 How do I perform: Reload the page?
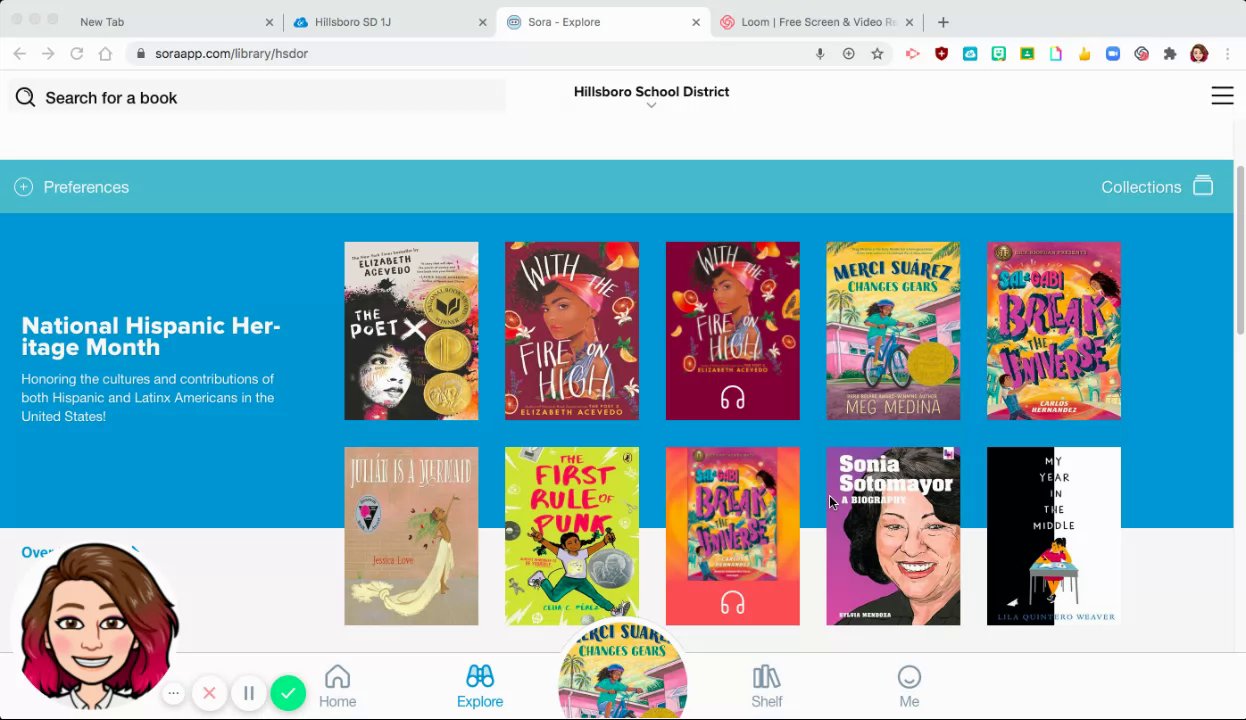[x=77, y=54]
